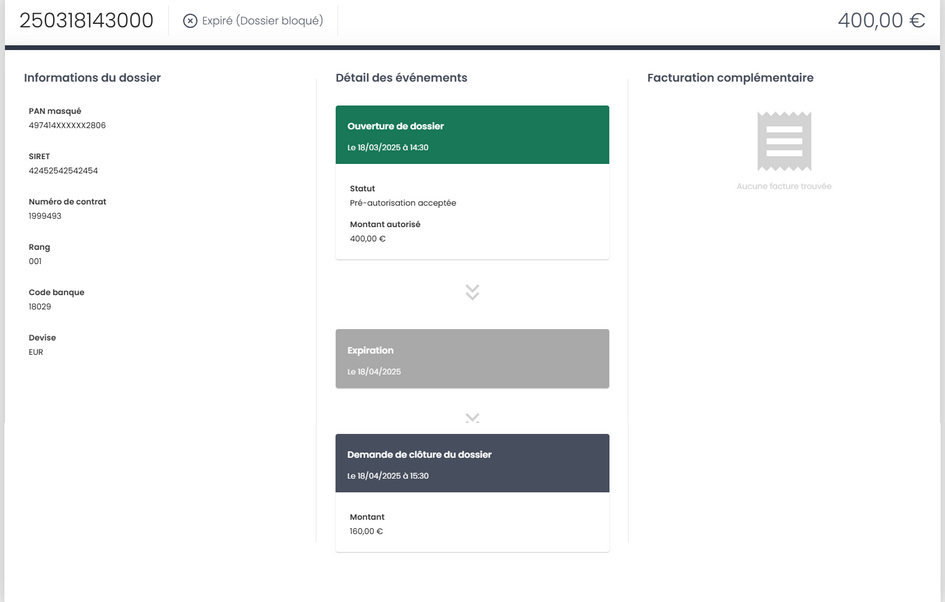Click the Aucune facture trouvée message

coord(784,186)
